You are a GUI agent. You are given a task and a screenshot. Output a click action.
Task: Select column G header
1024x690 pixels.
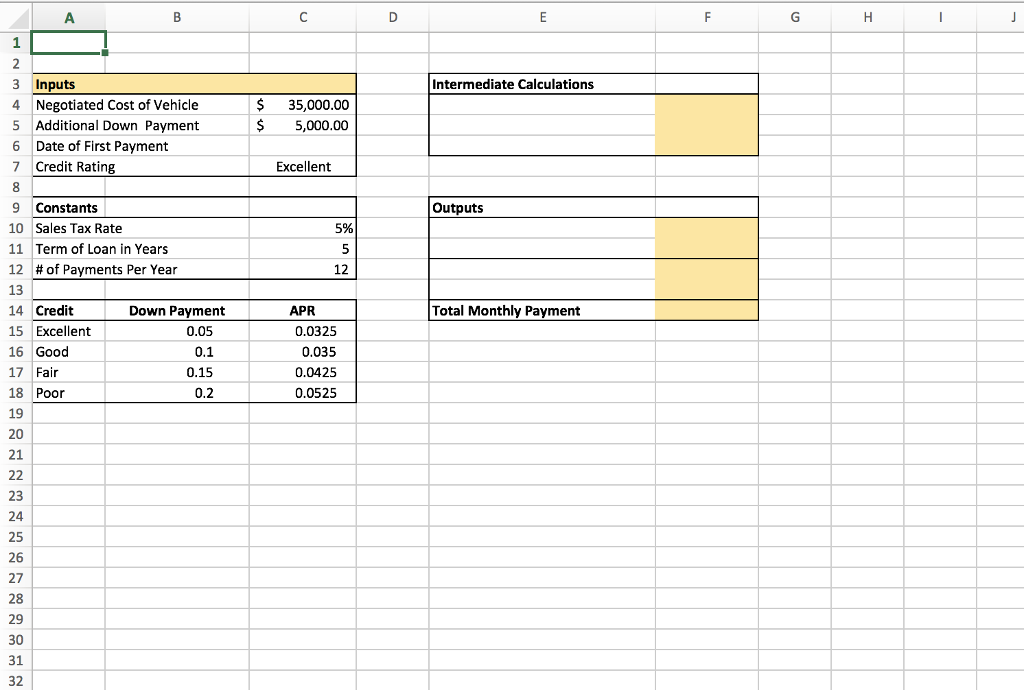pyautogui.click(x=795, y=18)
